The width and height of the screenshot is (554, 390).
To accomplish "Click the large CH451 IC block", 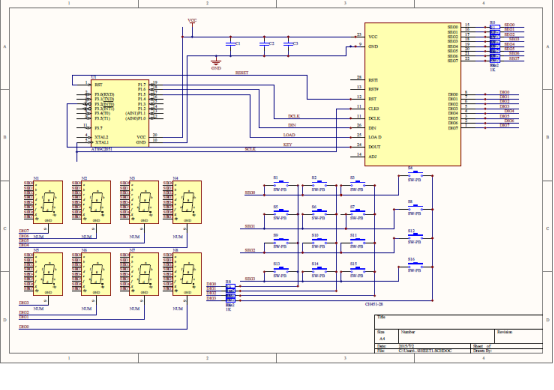I will [413, 94].
